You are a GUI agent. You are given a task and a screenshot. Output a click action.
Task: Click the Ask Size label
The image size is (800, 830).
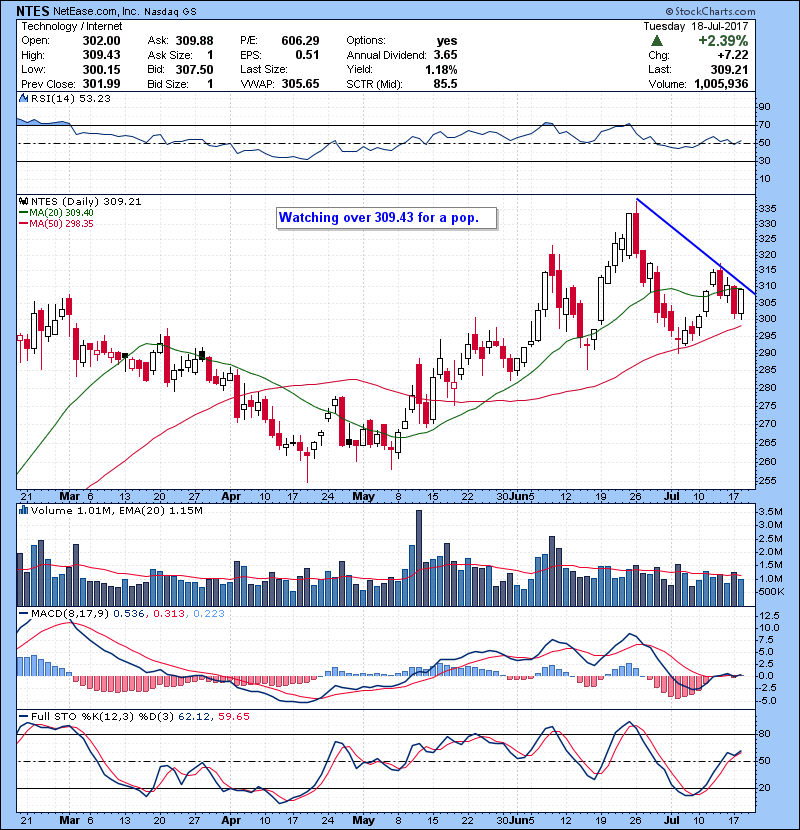pyautogui.click(x=170, y=55)
